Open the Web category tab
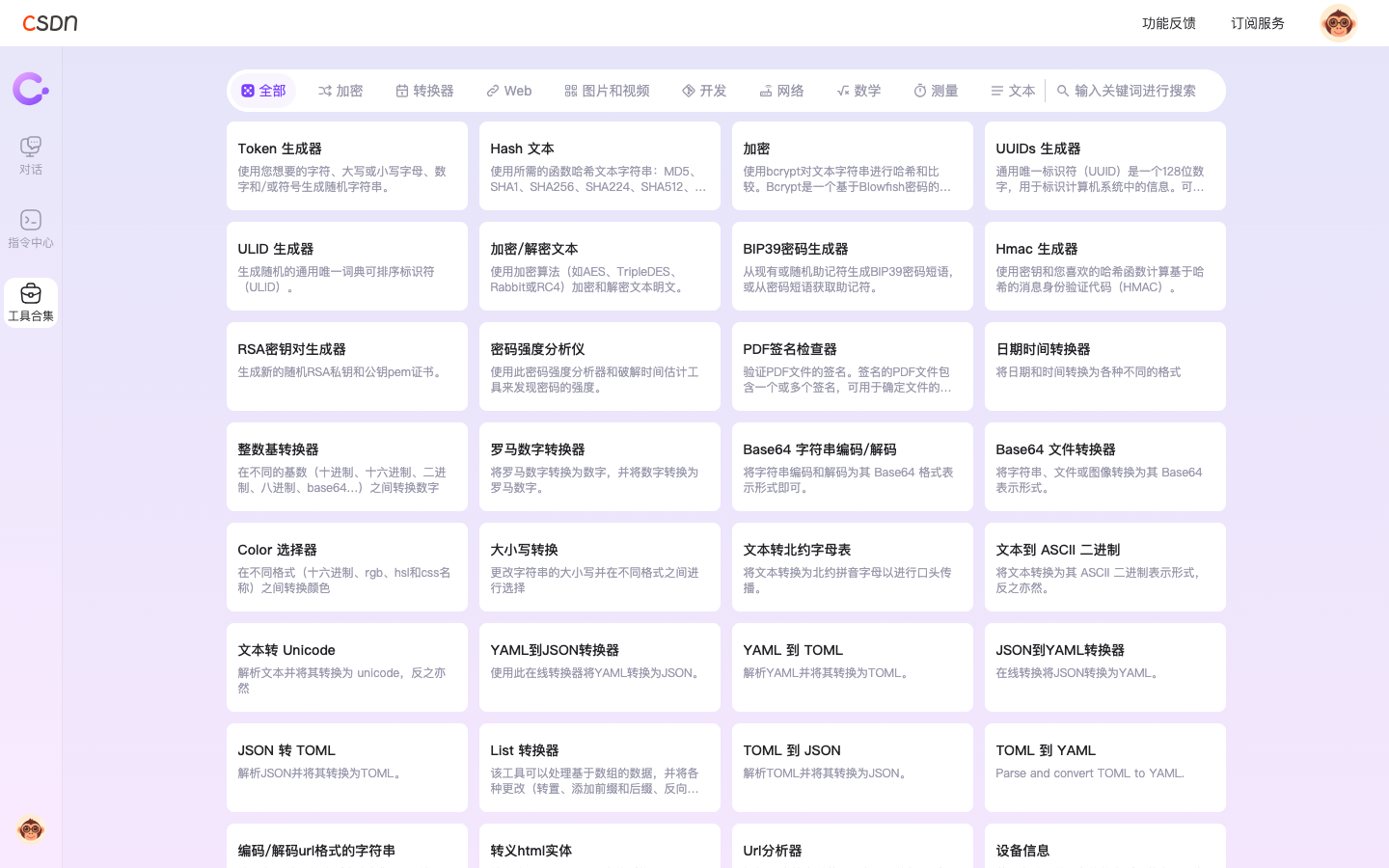Viewport: 1389px width, 868px height. pos(509,91)
